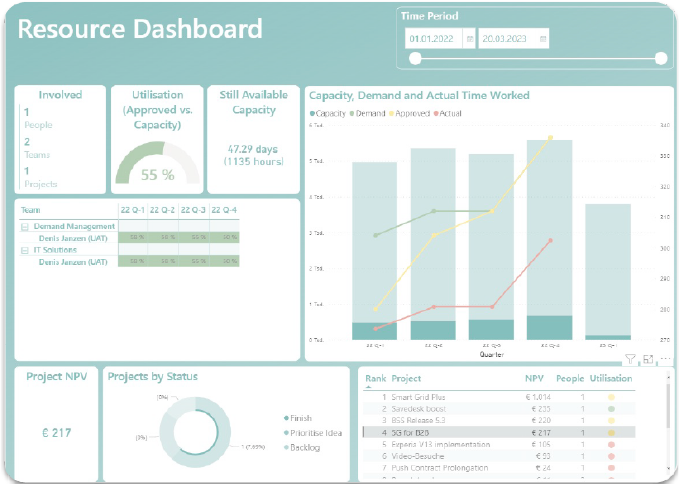679x484 pixels.
Task: Open the more options ellipsis menu
Action: pos(664,359)
